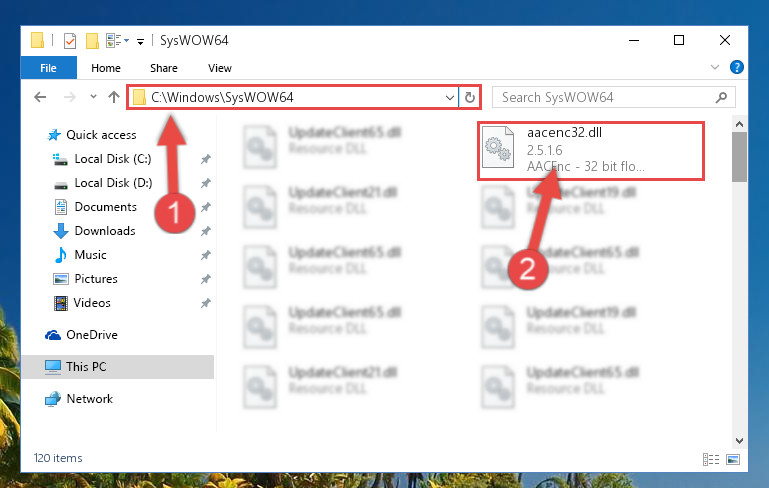Click the pin icon next to Documents
769x488 pixels.
coord(205,207)
